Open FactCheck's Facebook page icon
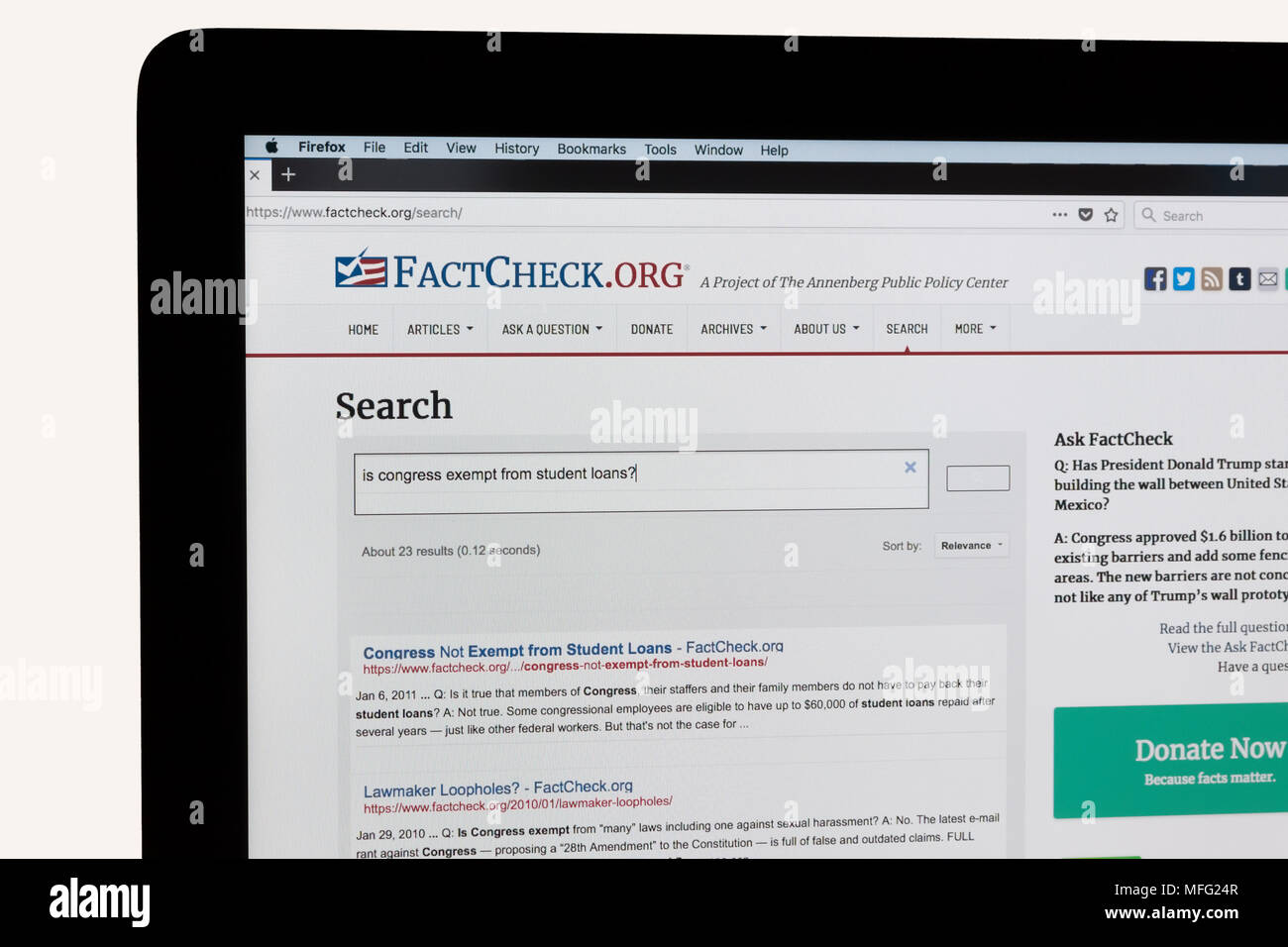The image size is (1288, 947). point(1155,278)
